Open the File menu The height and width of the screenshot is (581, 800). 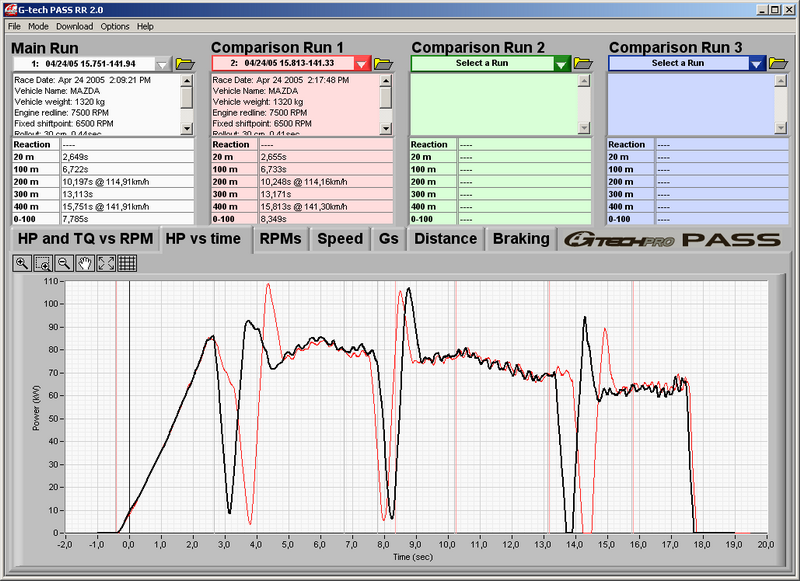coord(14,27)
